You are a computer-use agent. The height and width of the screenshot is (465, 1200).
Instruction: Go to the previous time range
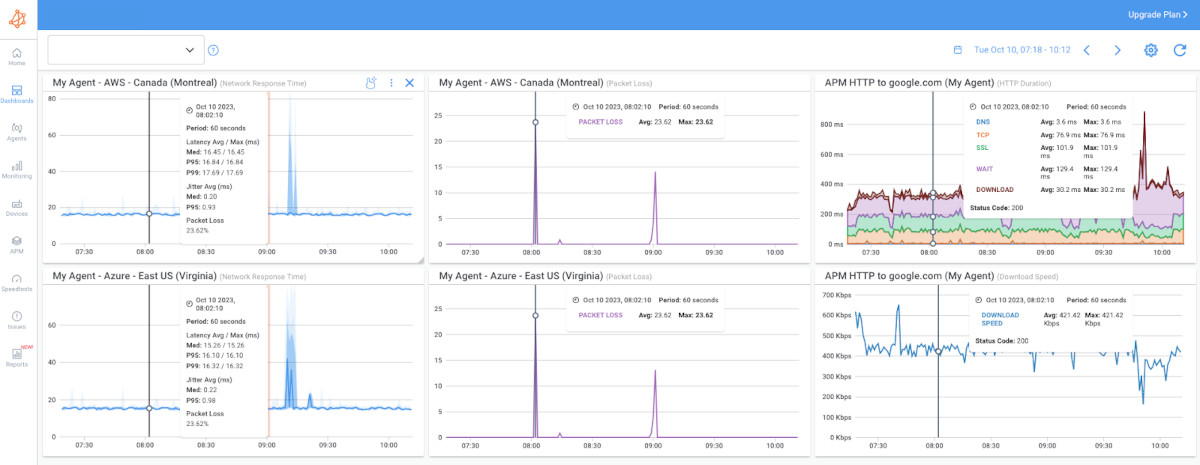[1087, 50]
